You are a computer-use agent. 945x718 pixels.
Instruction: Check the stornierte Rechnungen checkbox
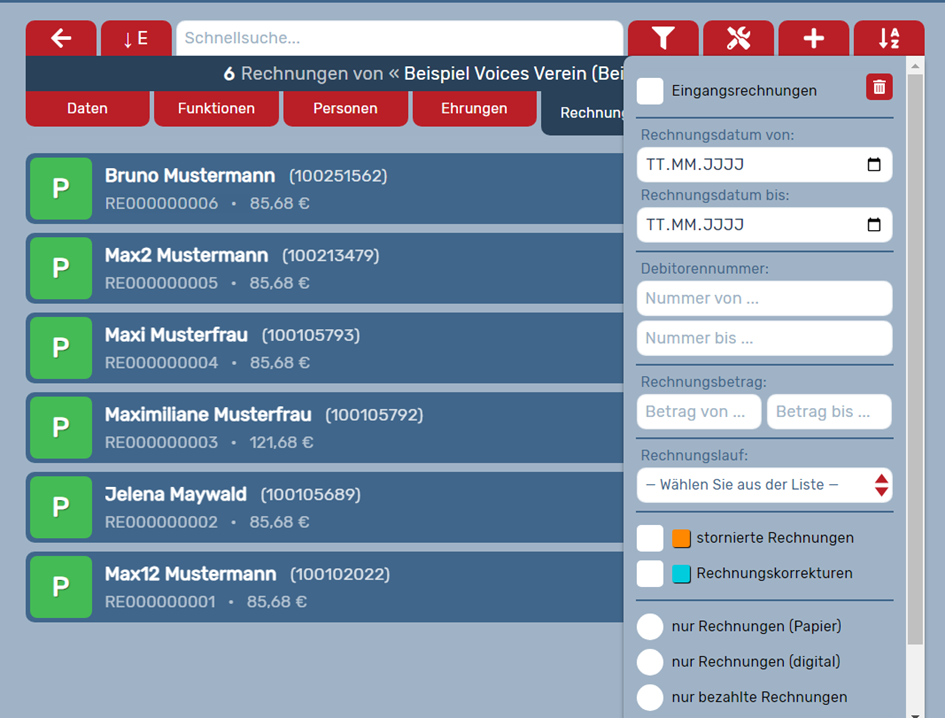(x=650, y=538)
